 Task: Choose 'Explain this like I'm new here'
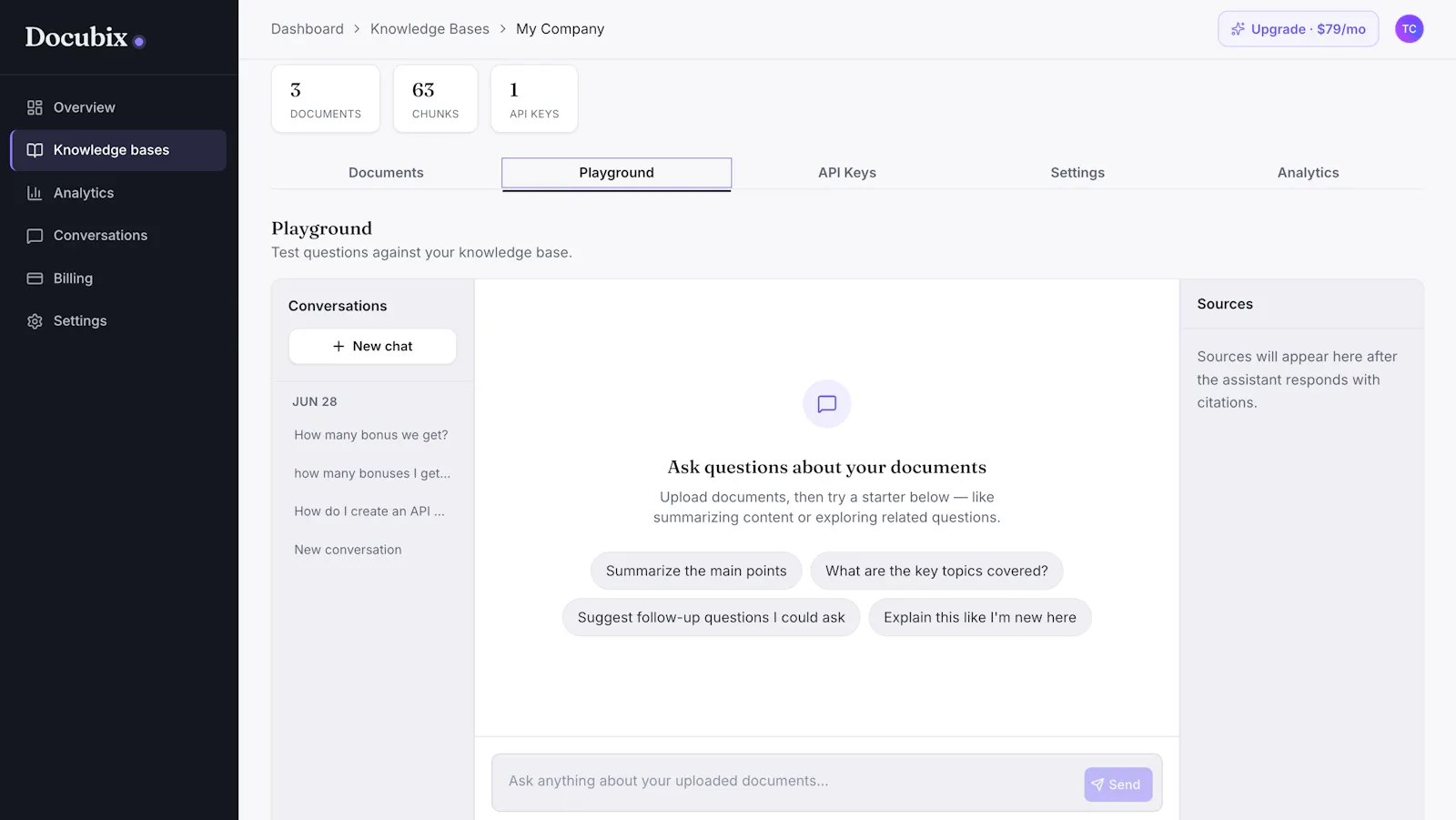[x=980, y=617]
